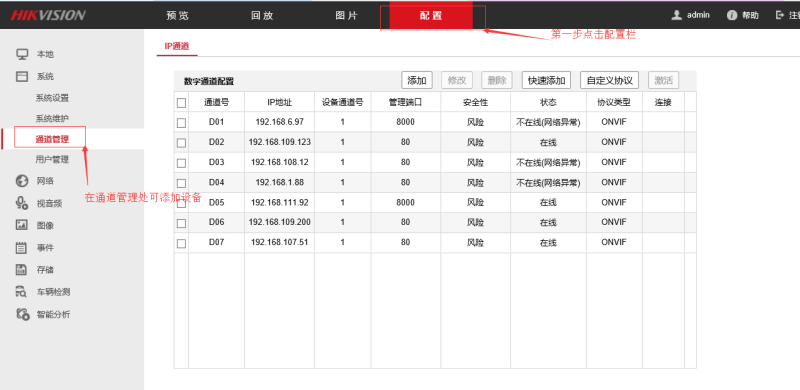The height and width of the screenshot is (390, 800).
Task: Click the admin user icon
Action: (677, 15)
